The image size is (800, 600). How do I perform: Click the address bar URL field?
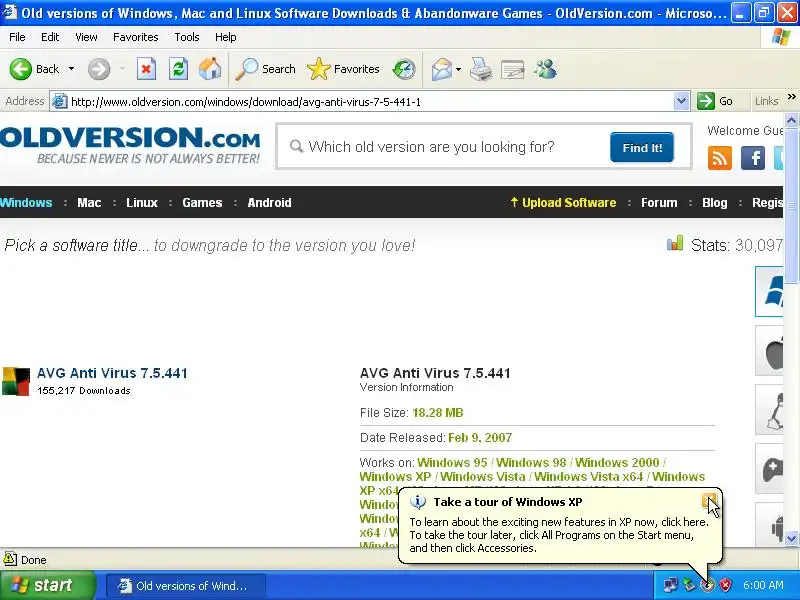[x=370, y=102]
